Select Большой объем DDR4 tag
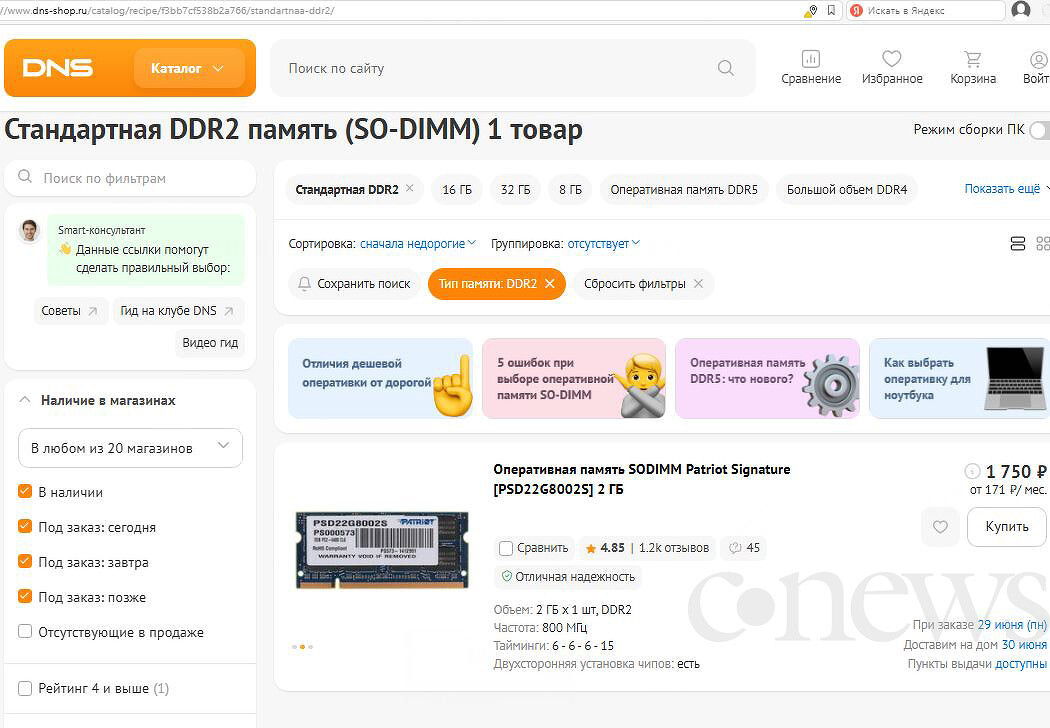 click(x=846, y=190)
